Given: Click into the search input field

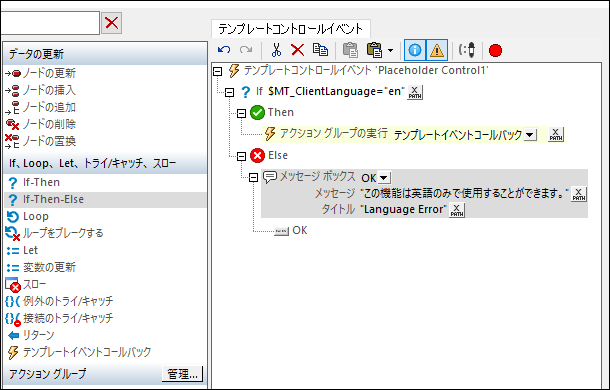Looking at the screenshot, I should tap(50, 23).
